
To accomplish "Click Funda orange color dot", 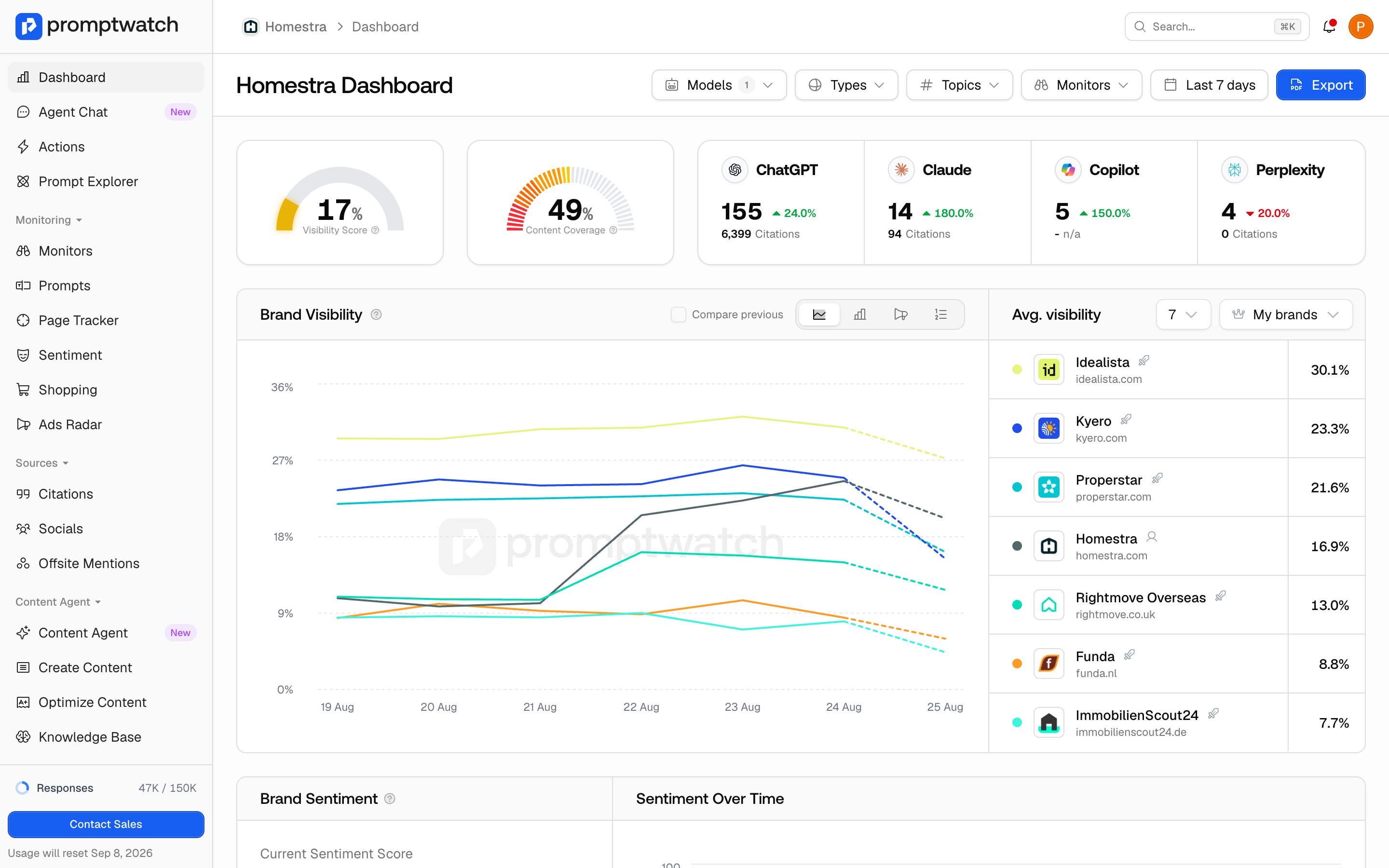I will click(x=1017, y=664).
